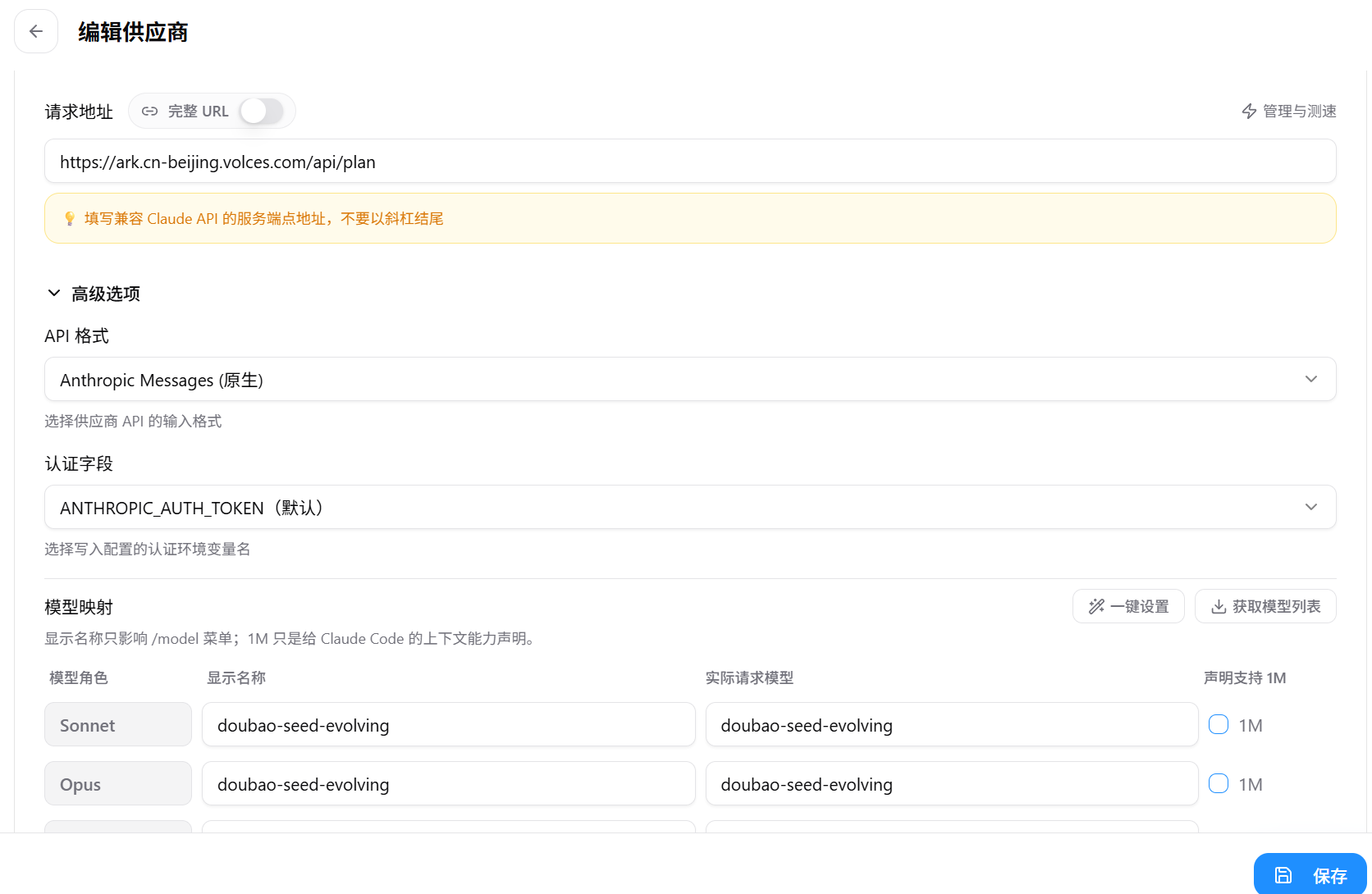Viewport: 1372px width, 894px height.
Task: Edit the Opus actual request model field
Action: tap(952, 783)
